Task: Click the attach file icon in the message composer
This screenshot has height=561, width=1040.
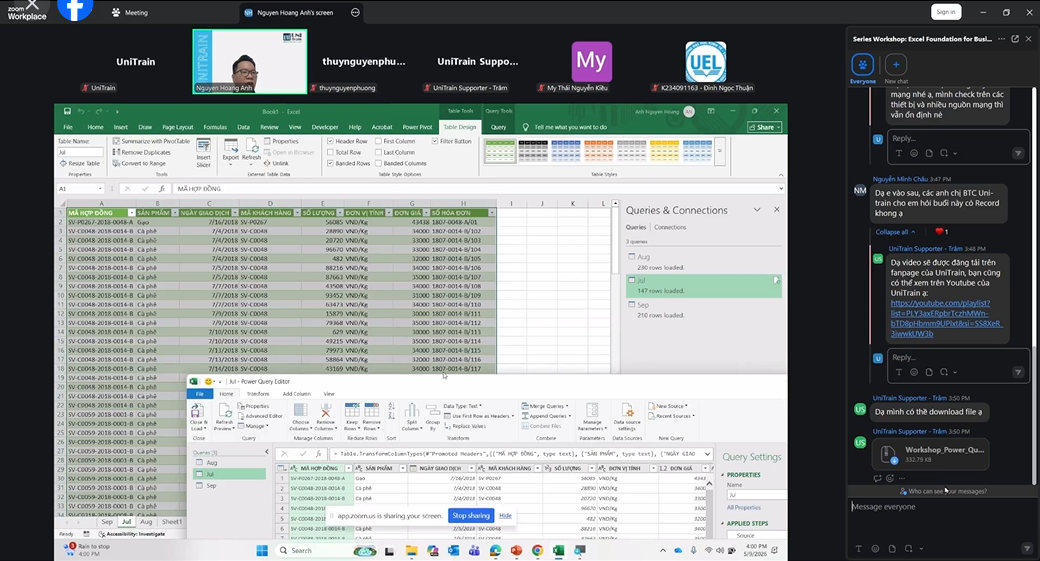Action: [x=892, y=549]
